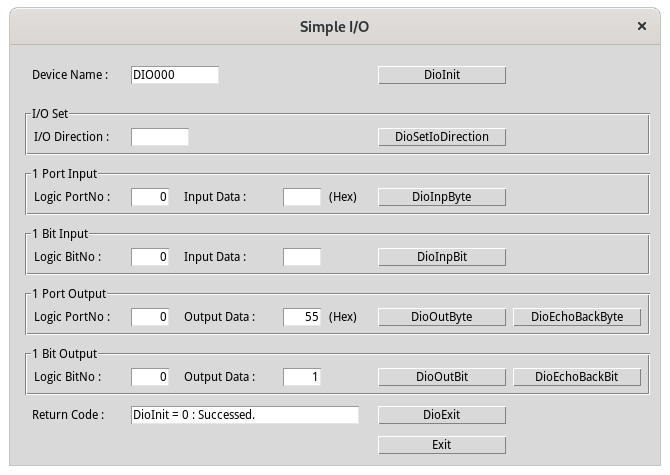670x475 pixels.
Task: Select the Output Data field containing 55
Action: coord(301,317)
